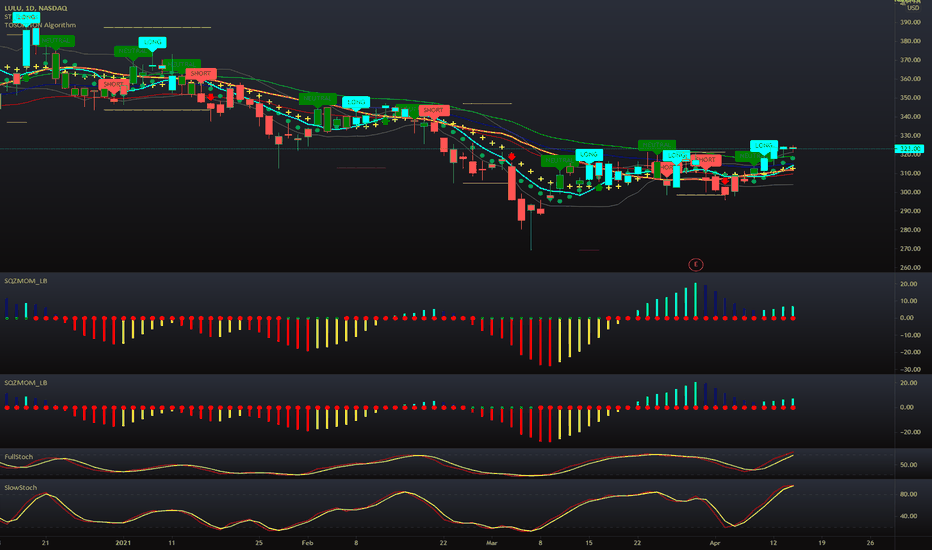This screenshot has height=550, width=932.
Task: Click the 290.00 price axis value
Action: point(910,211)
